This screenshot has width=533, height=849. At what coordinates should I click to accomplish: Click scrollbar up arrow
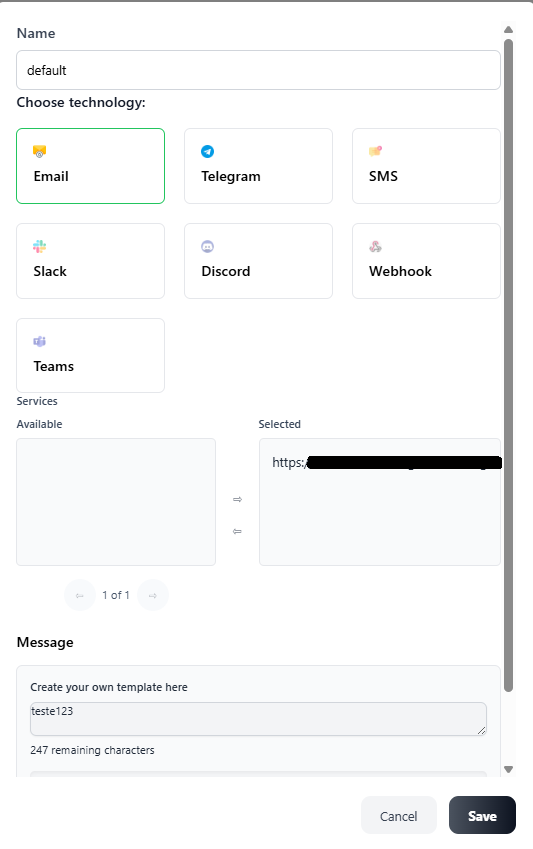pyautogui.click(x=508, y=30)
